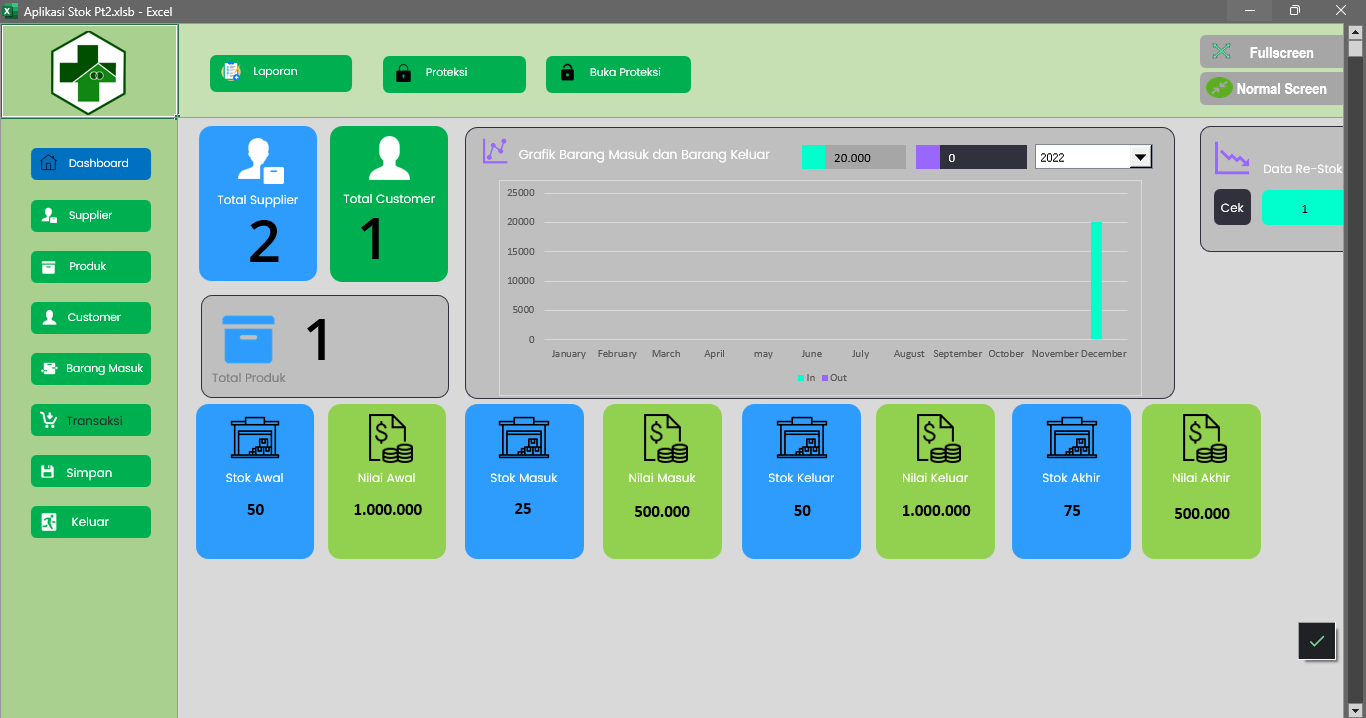
Task: Click the Total Supplier person icon
Action: [x=259, y=160]
